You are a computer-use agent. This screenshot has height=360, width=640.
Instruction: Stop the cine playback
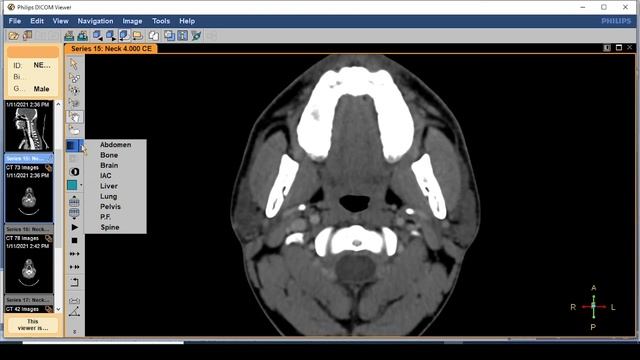coord(74,240)
